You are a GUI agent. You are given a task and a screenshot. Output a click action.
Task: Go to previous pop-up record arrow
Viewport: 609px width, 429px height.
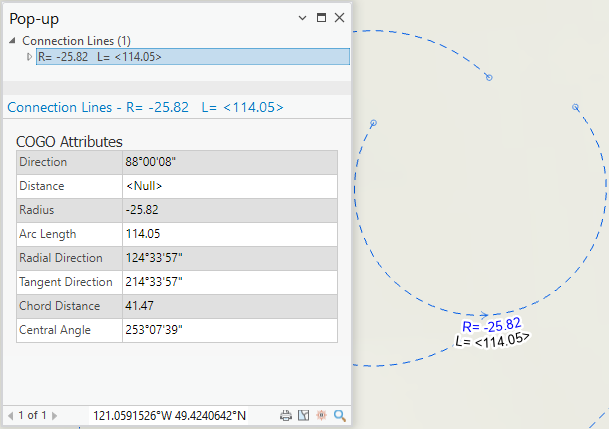point(10,416)
